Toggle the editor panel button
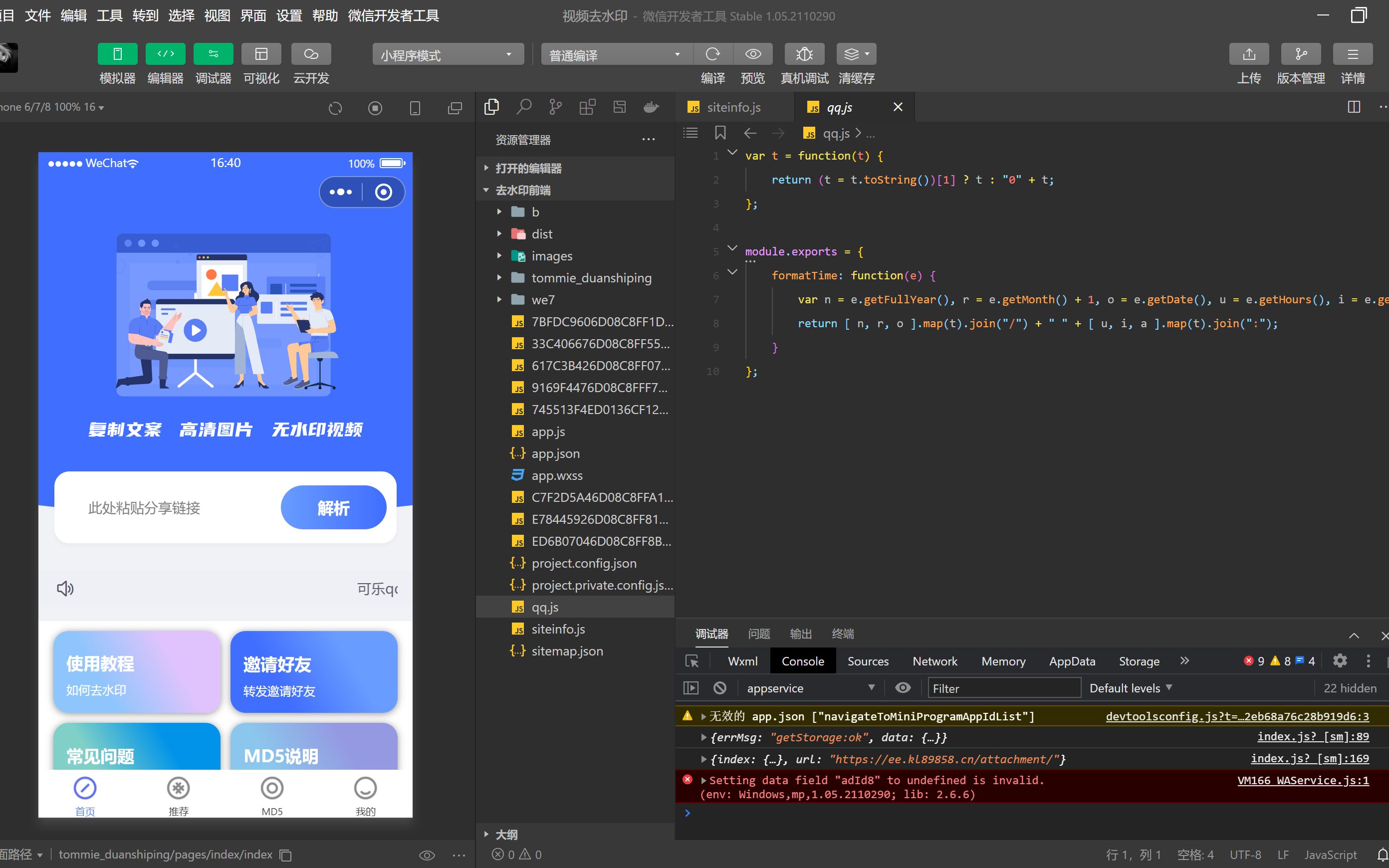 pyautogui.click(x=165, y=54)
